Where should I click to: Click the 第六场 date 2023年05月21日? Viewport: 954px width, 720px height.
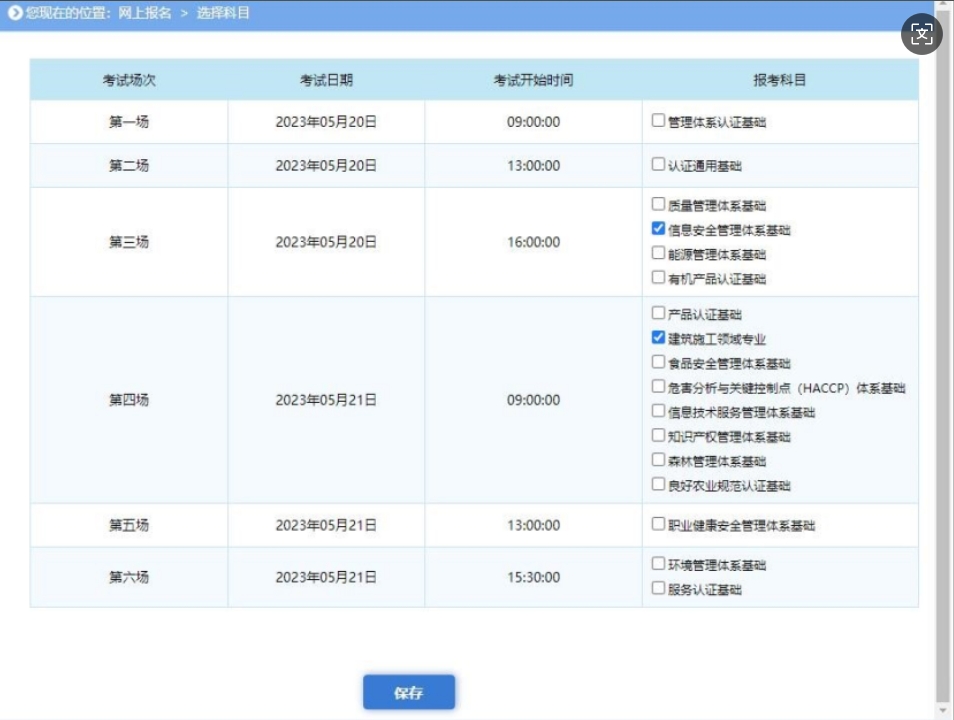tap(326, 577)
